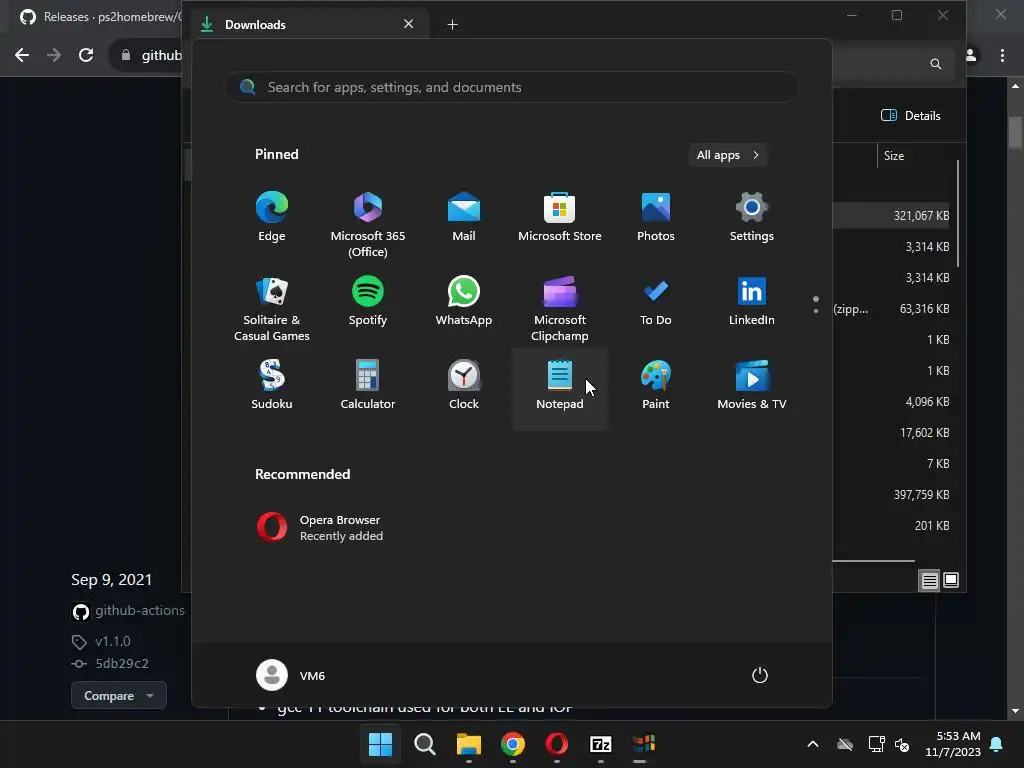
Task: Click the power button in Start menu
Action: (x=760, y=675)
